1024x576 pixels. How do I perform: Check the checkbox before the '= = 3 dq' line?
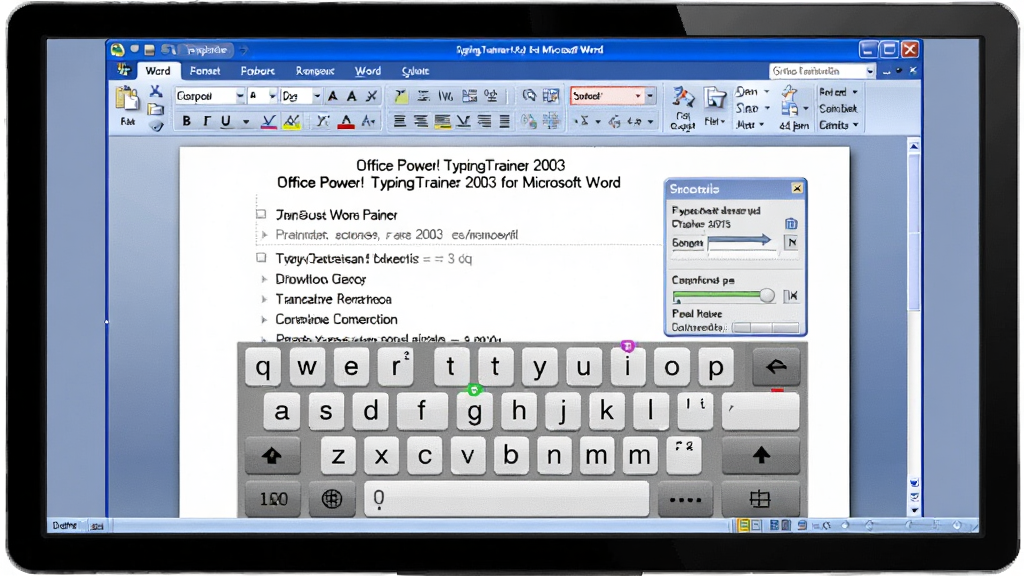261,258
